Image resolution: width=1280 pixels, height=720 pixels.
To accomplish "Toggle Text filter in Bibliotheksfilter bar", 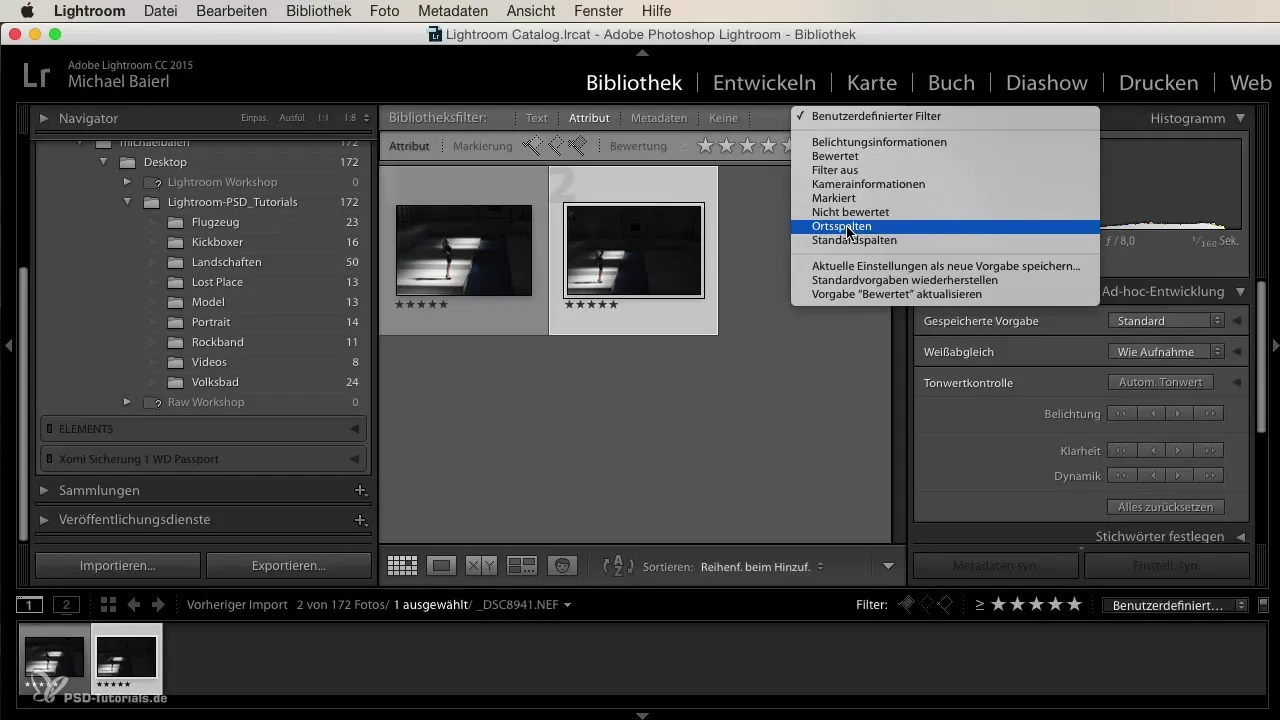I will click(537, 118).
